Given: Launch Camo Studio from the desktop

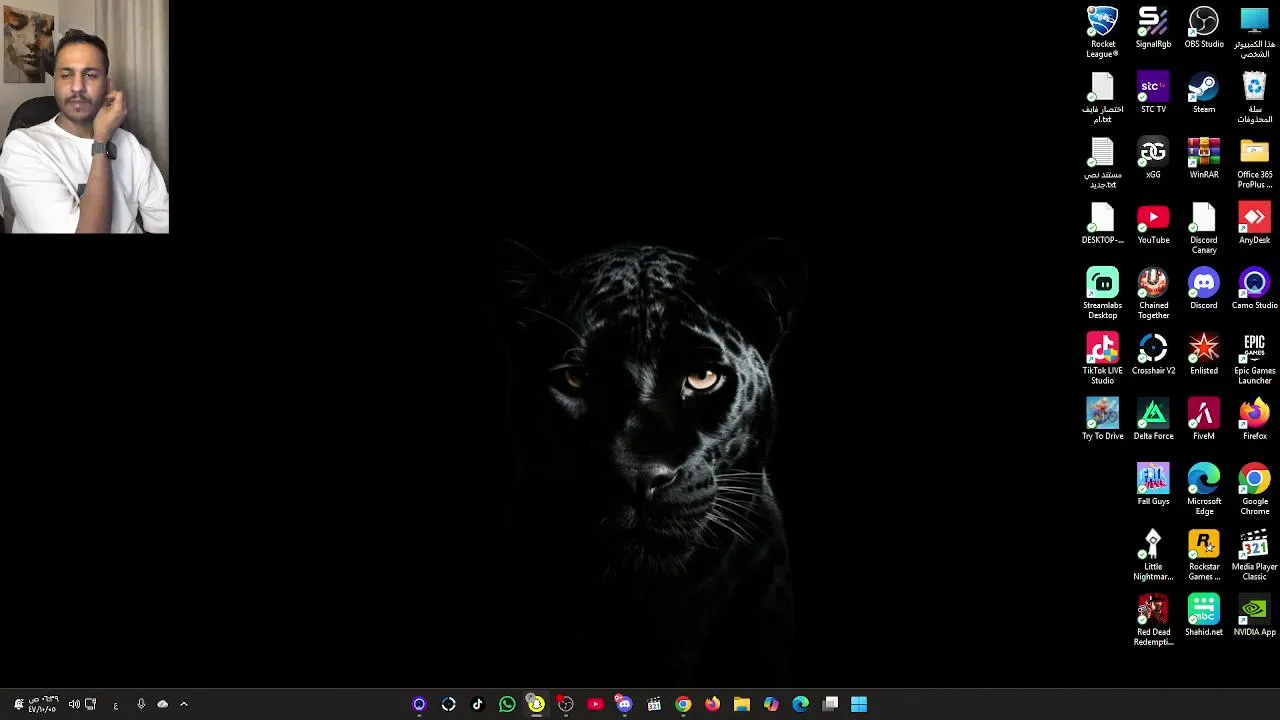Looking at the screenshot, I should [x=1254, y=289].
